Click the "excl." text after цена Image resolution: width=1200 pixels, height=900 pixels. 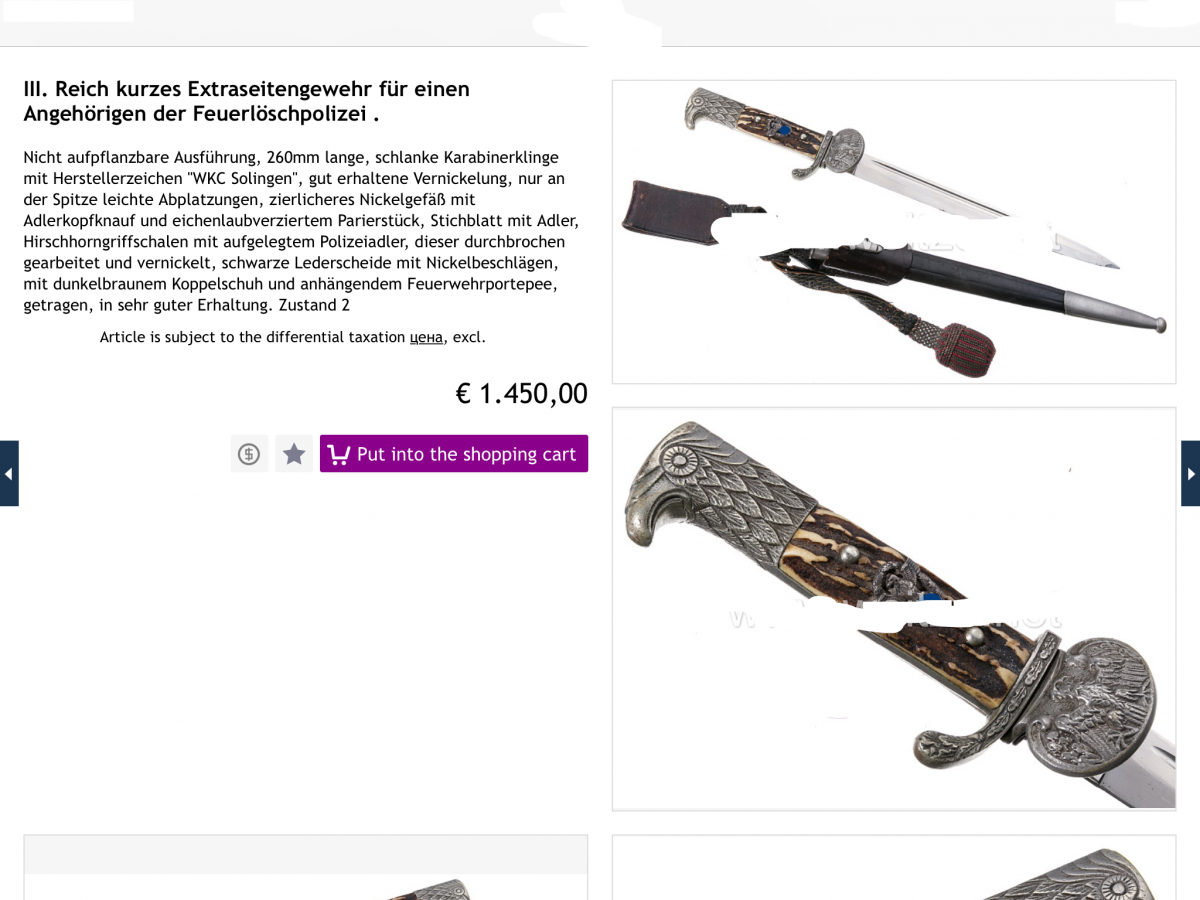tap(469, 337)
